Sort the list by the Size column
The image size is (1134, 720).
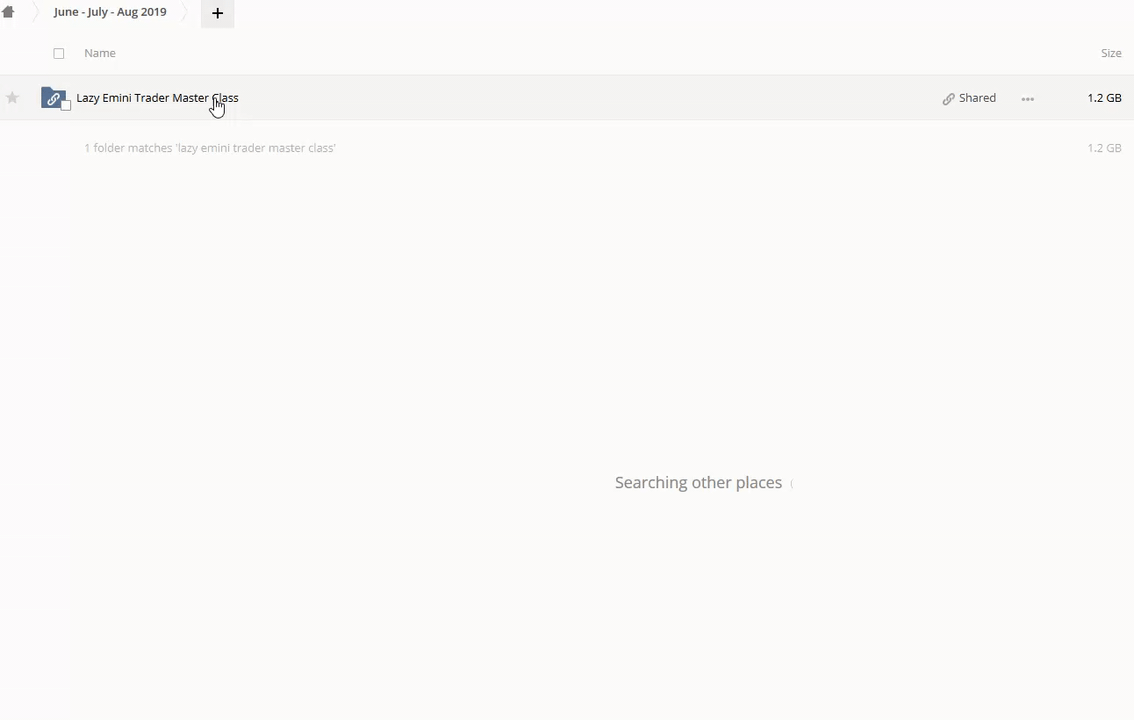[1110, 53]
